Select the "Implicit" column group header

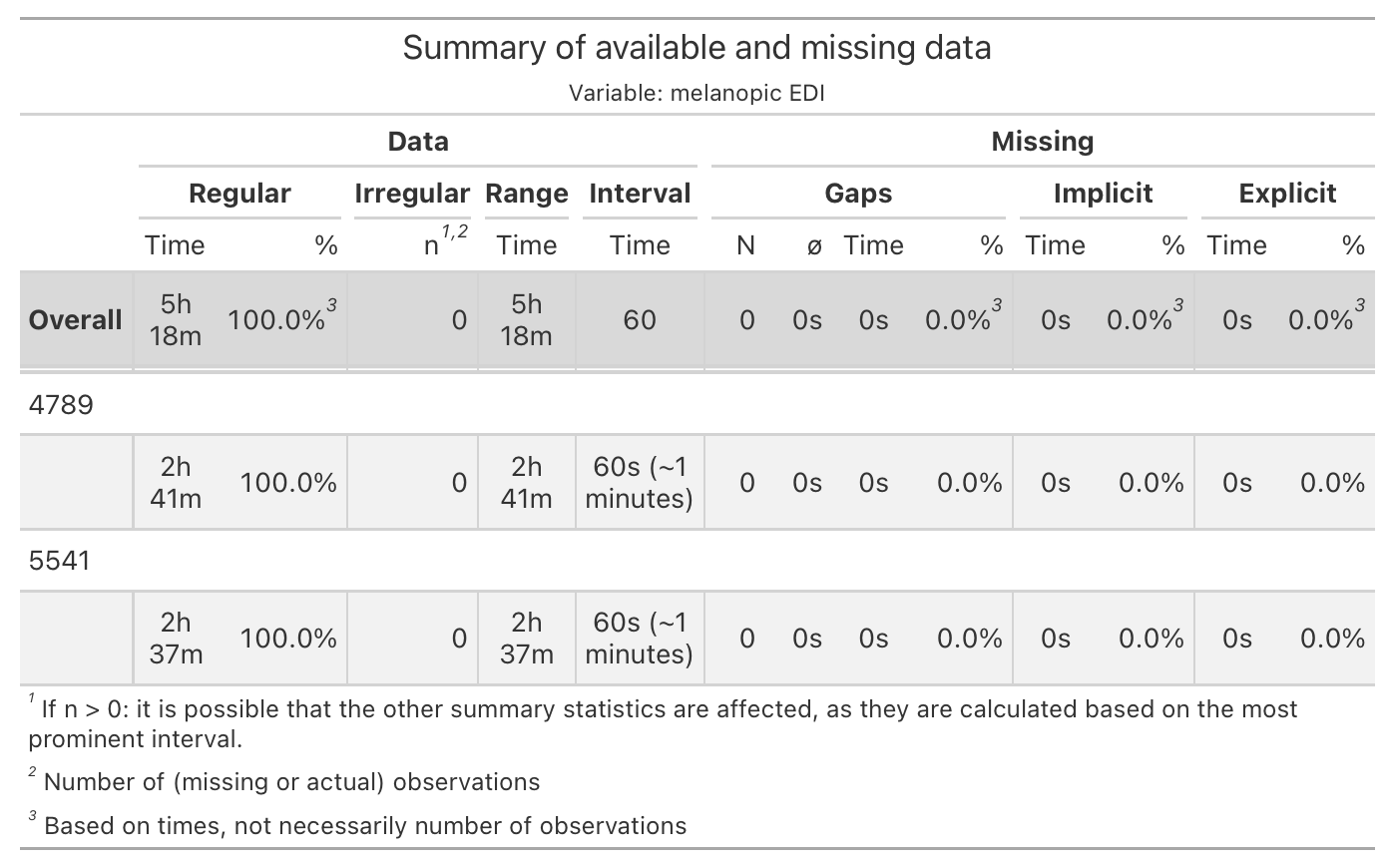click(1103, 194)
